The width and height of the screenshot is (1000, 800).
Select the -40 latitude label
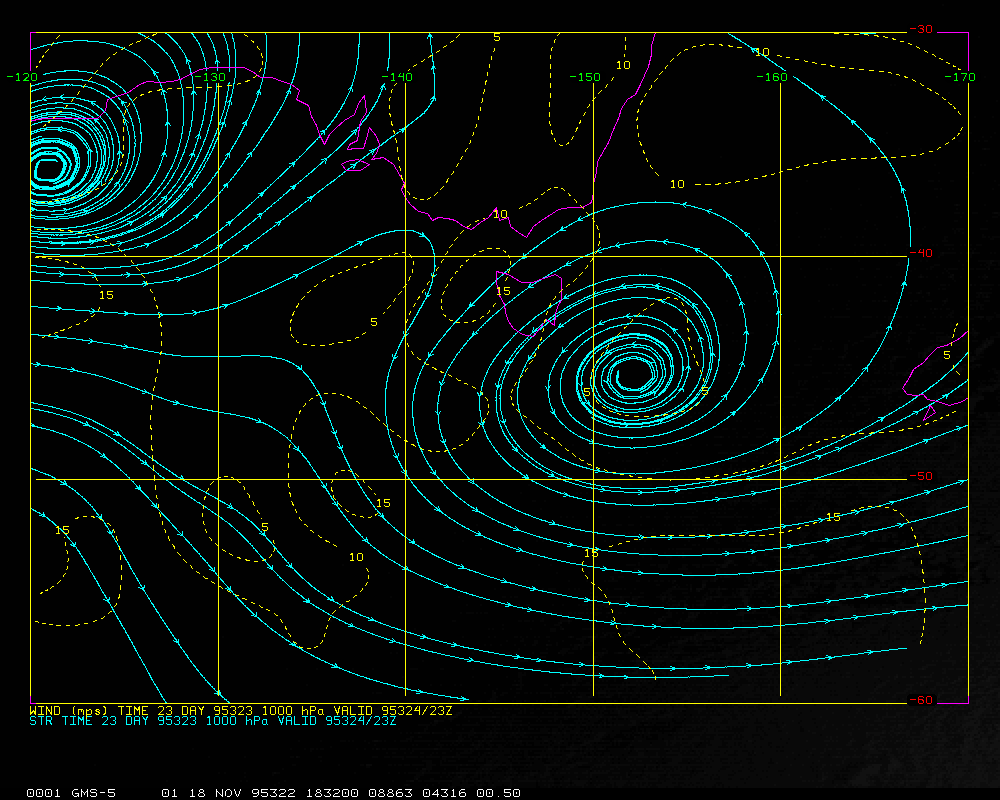click(920, 253)
